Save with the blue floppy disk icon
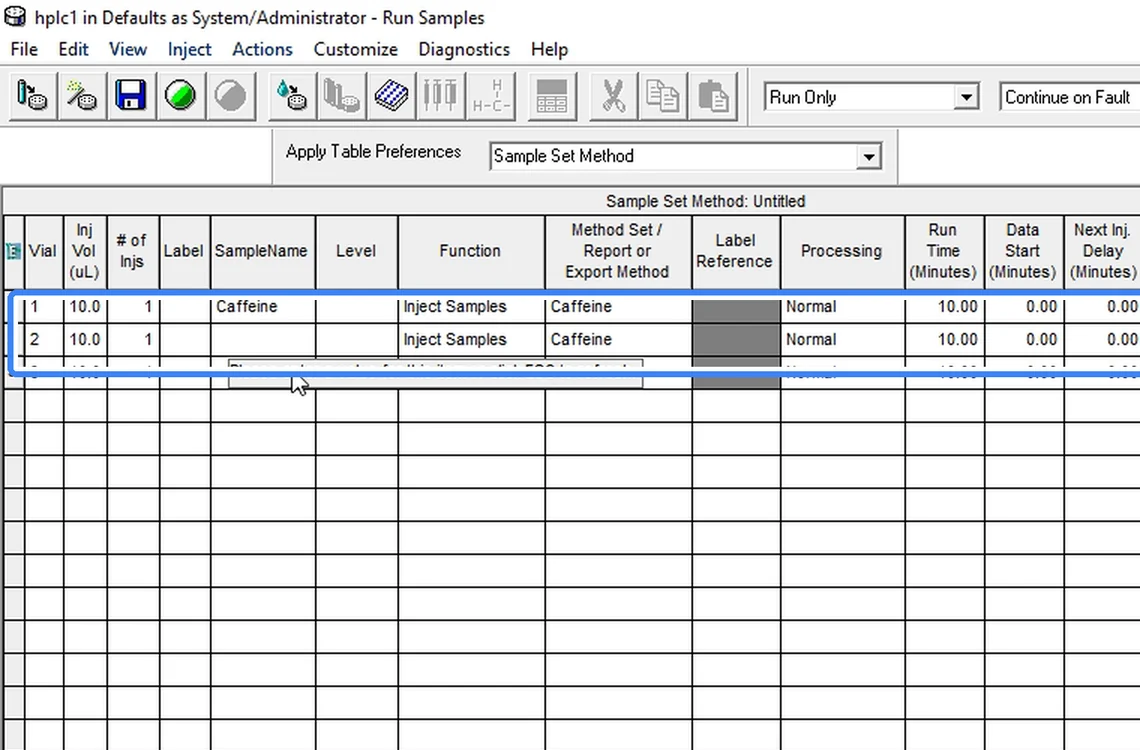The height and width of the screenshot is (750, 1140). [x=131, y=96]
